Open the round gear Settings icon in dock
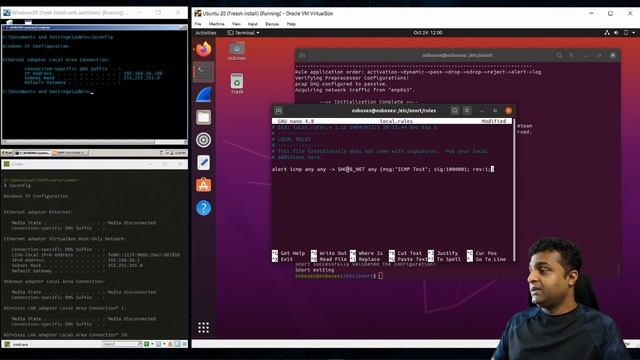The width and height of the screenshot is (640, 360). coord(203,140)
